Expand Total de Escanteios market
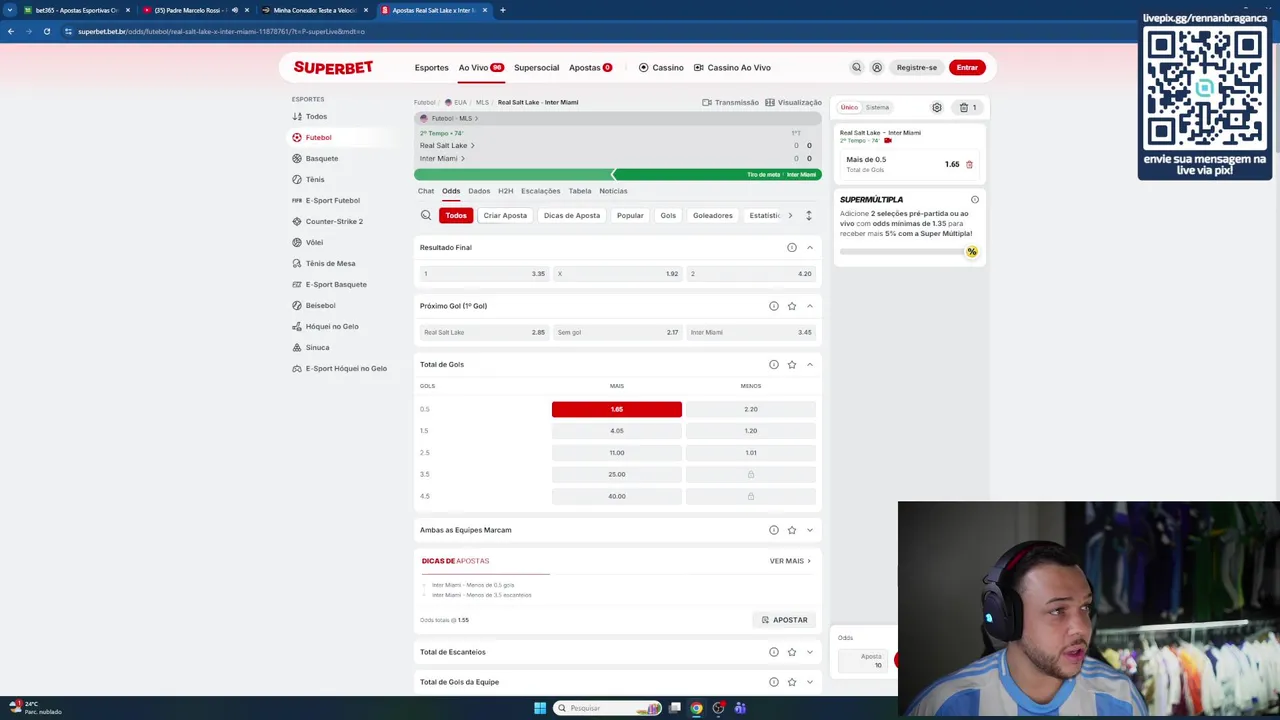 click(810, 652)
